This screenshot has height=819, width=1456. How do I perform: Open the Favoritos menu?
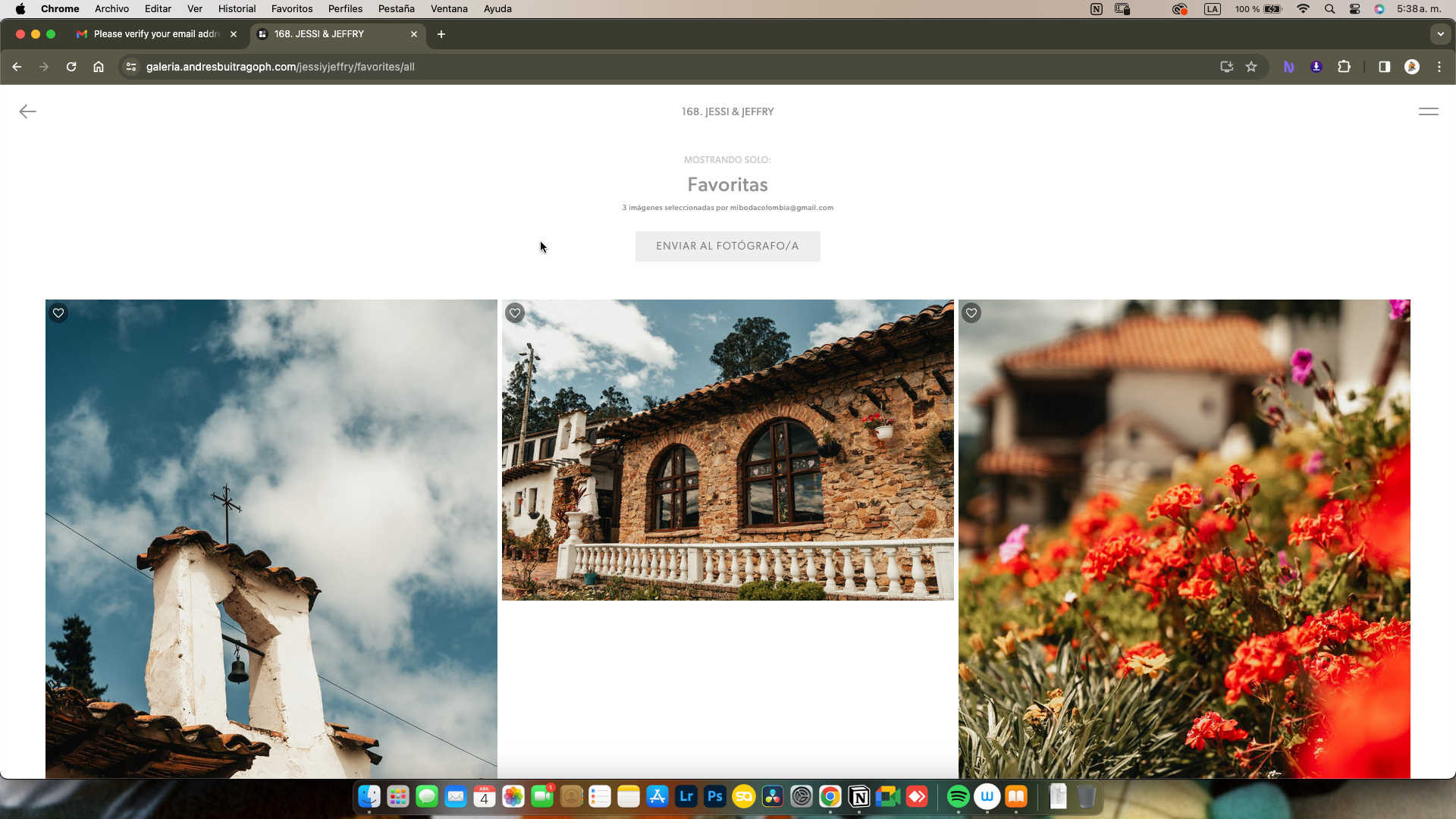292,9
